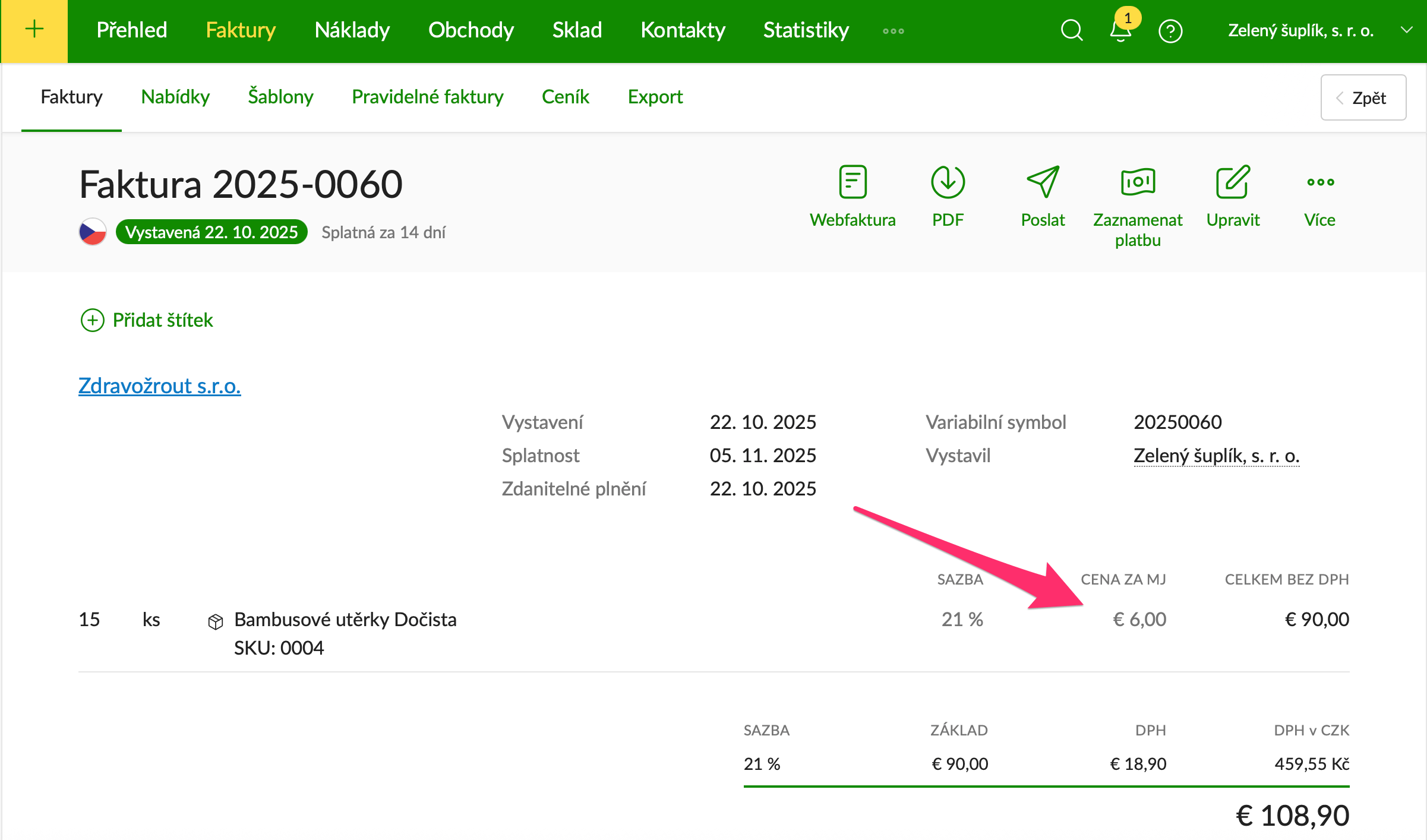
Task: Edit the invoice with Upravit icon
Action: [x=1233, y=182]
